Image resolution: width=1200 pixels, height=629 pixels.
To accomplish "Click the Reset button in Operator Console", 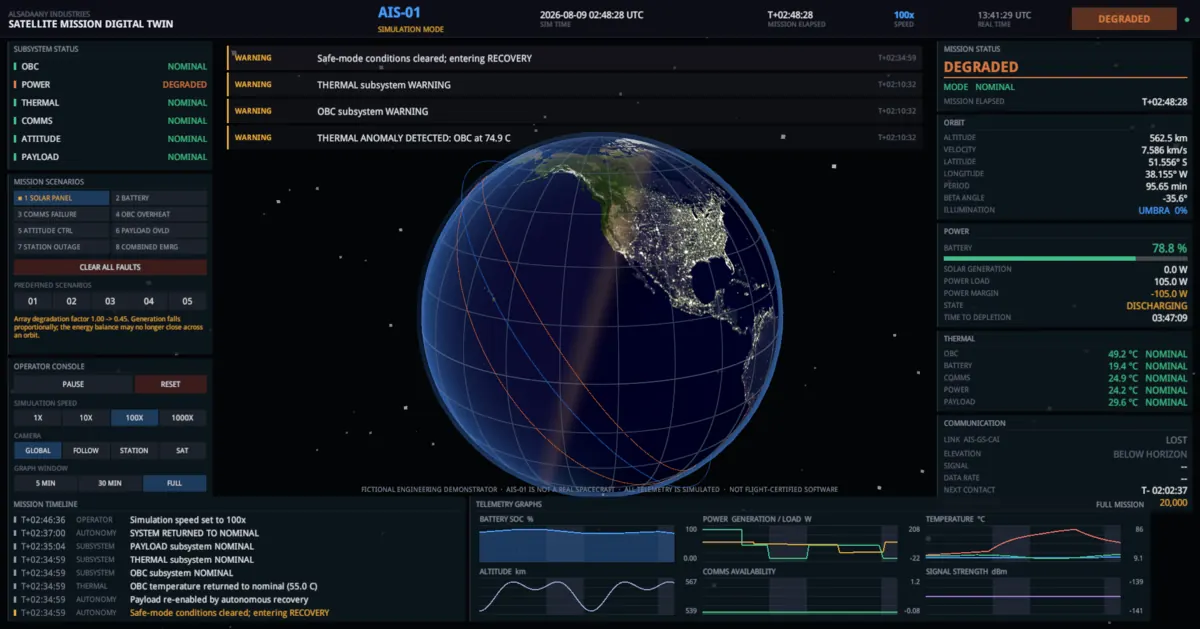I will [171, 384].
